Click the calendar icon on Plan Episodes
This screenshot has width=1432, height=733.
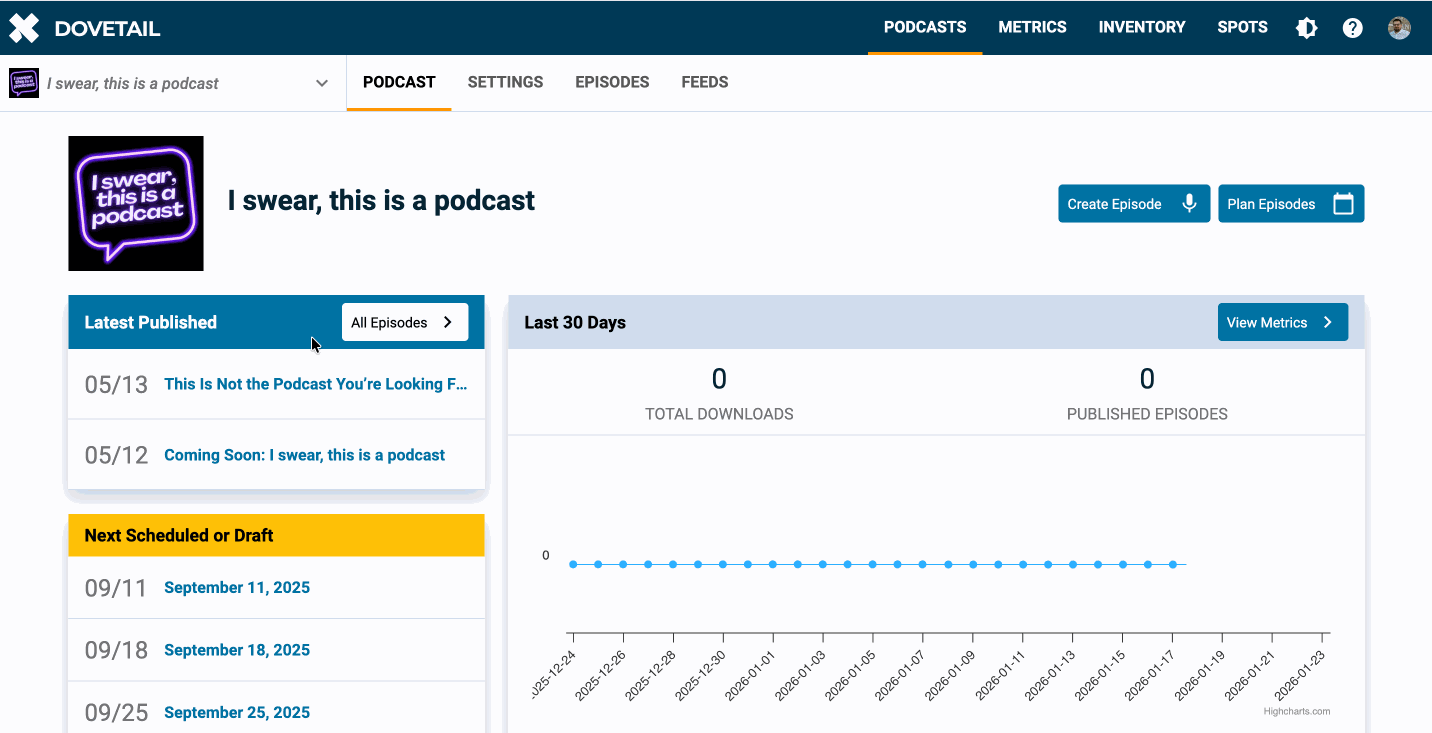pos(1343,204)
